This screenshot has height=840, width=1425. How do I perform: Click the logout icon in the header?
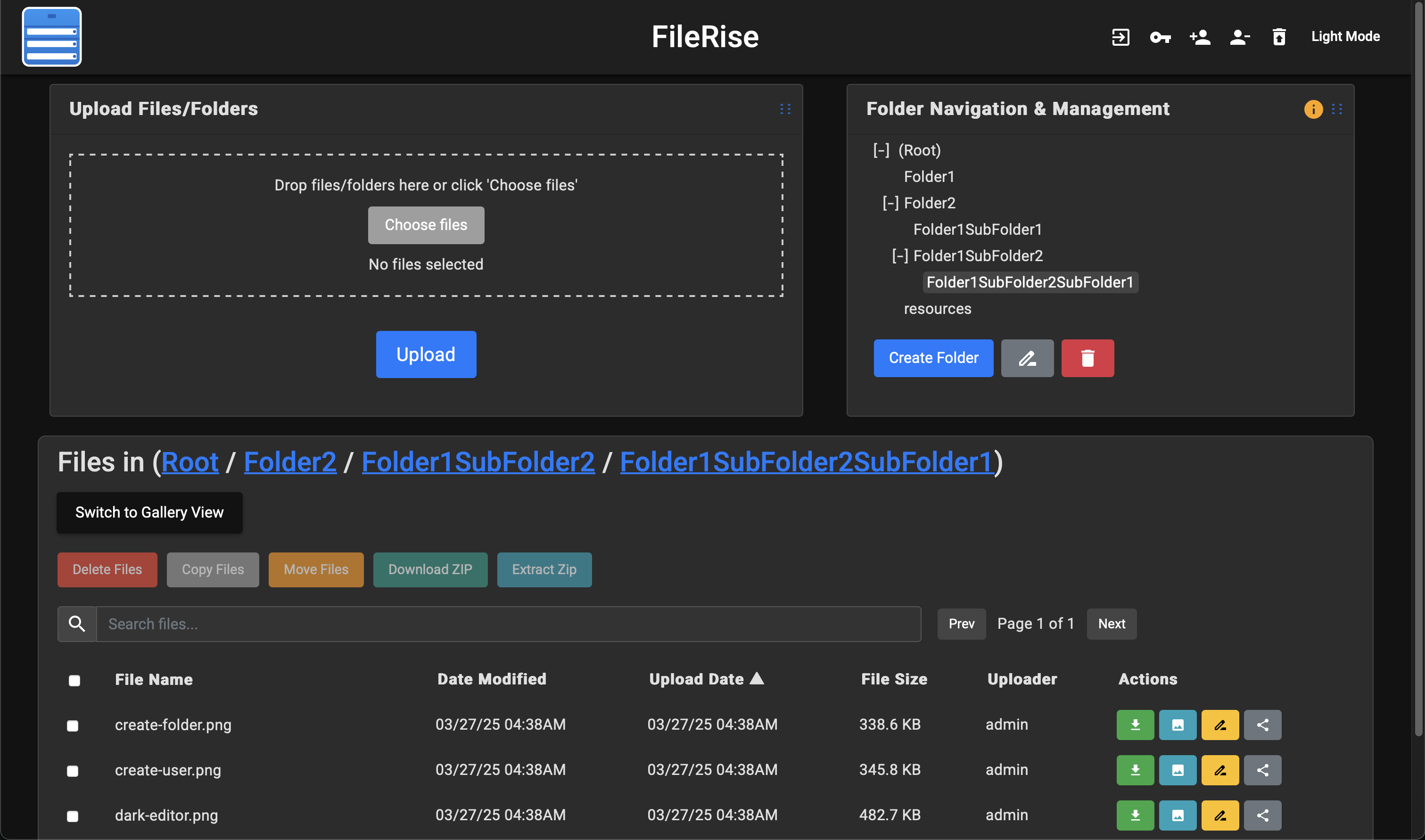click(x=1120, y=37)
